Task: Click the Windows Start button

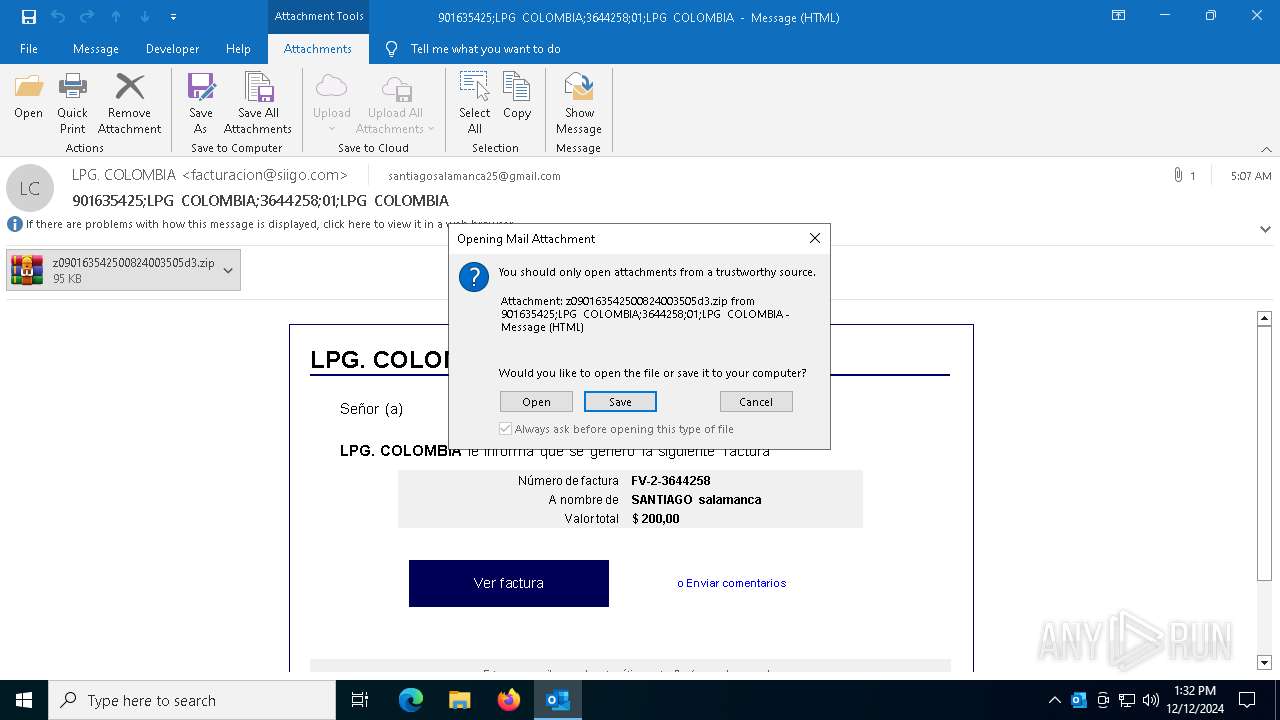Action: (24, 700)
